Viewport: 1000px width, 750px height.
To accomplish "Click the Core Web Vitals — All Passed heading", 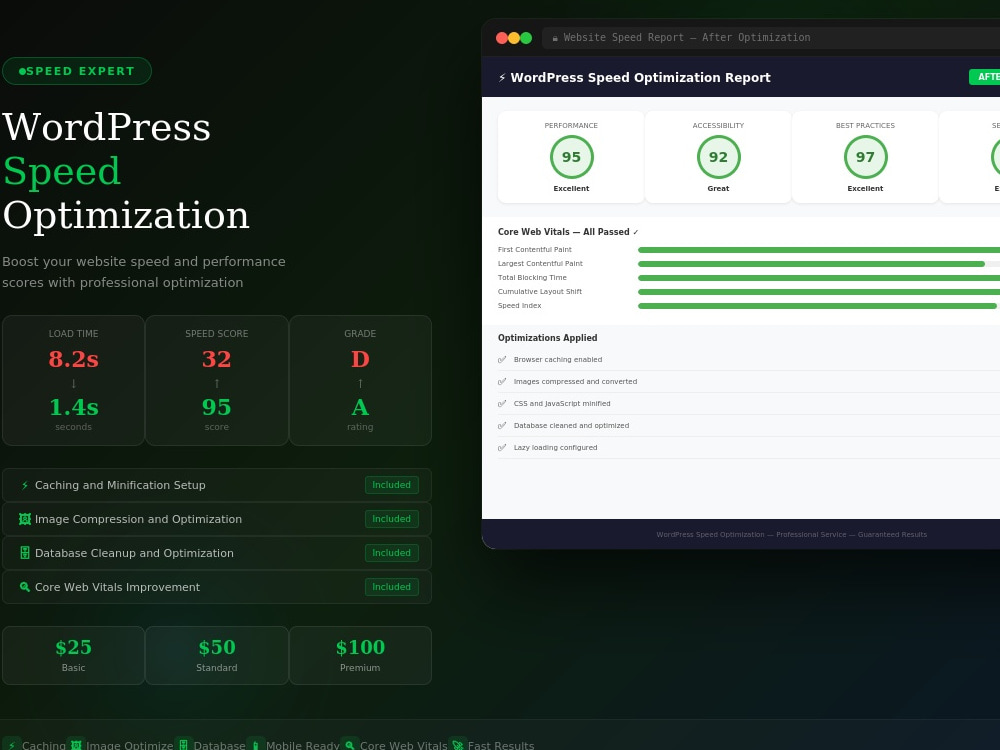I will click(x=568, y=232).
